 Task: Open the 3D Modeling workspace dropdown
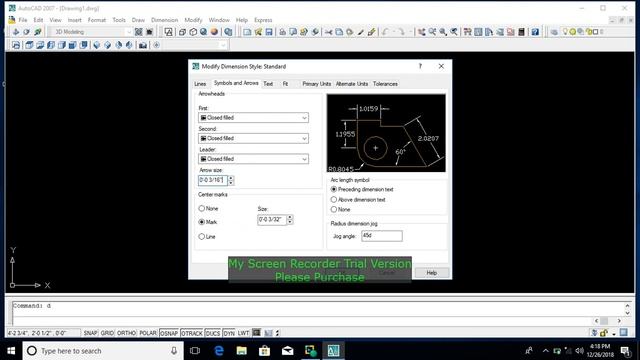click(x=91, y=32)
